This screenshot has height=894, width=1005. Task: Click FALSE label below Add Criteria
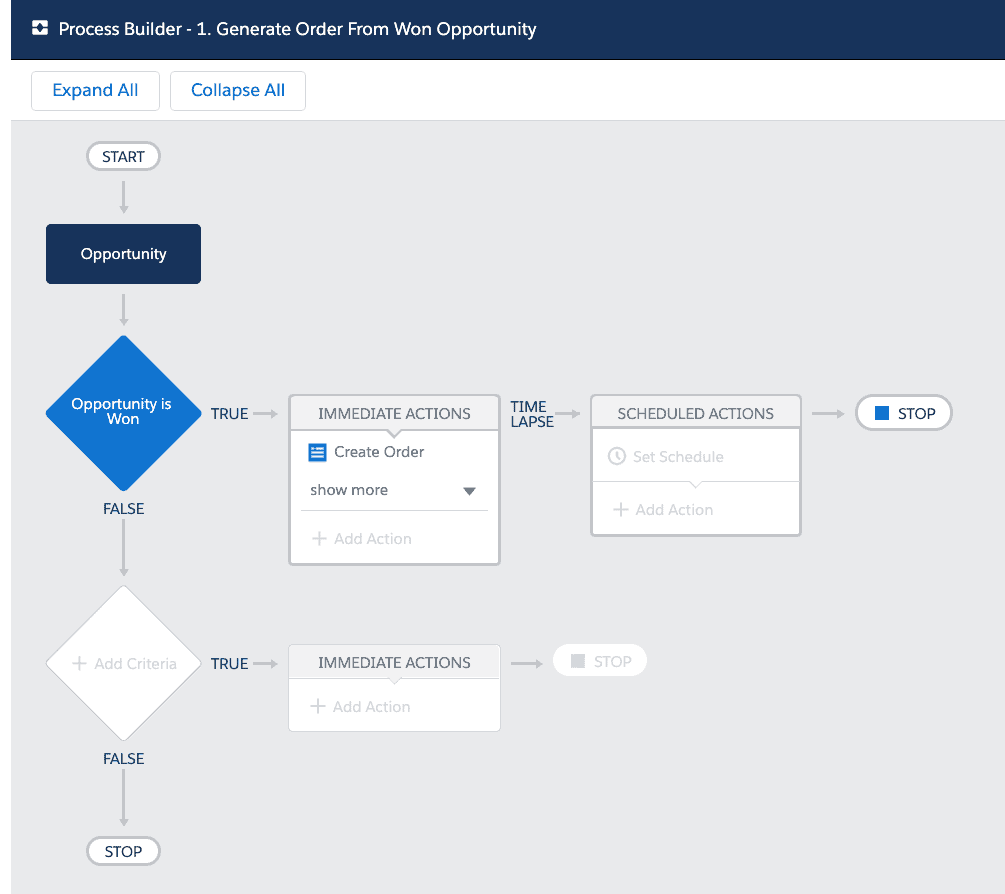click(x=124, y=759)
